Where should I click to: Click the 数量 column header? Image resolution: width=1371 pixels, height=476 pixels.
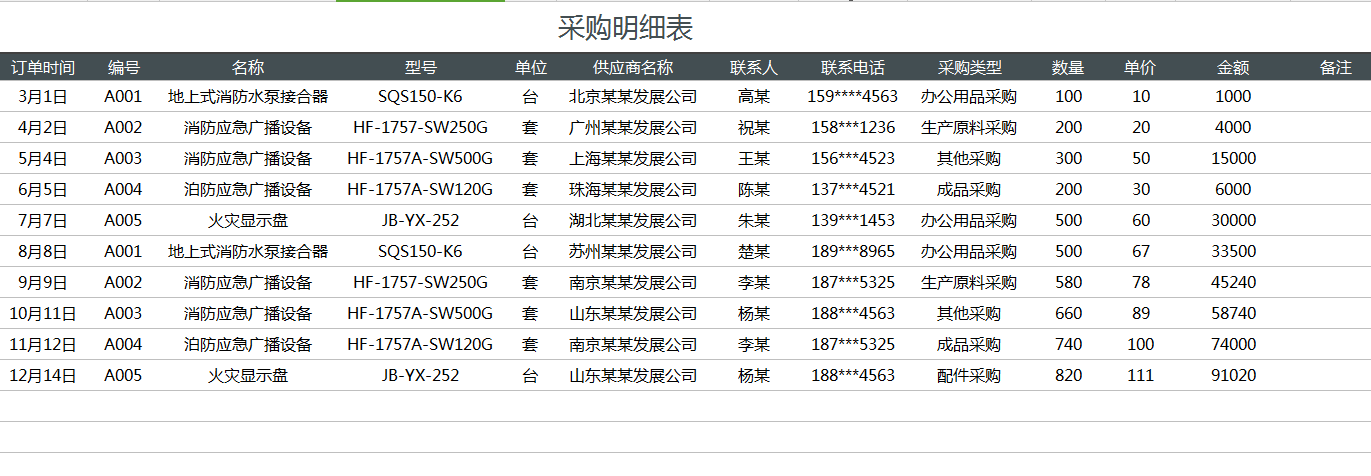(1068, 68)
